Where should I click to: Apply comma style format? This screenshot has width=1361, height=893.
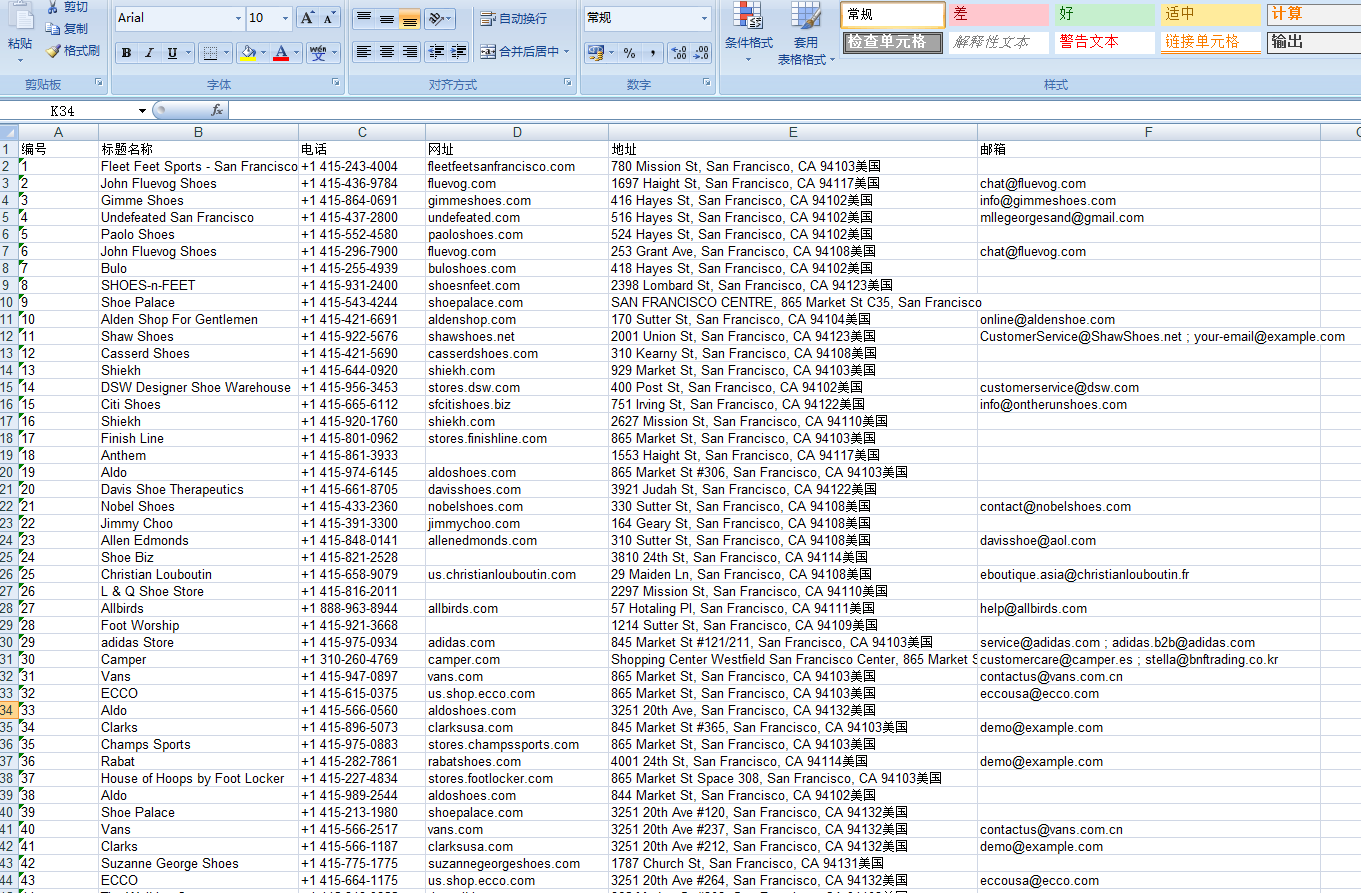pos(652,53)
